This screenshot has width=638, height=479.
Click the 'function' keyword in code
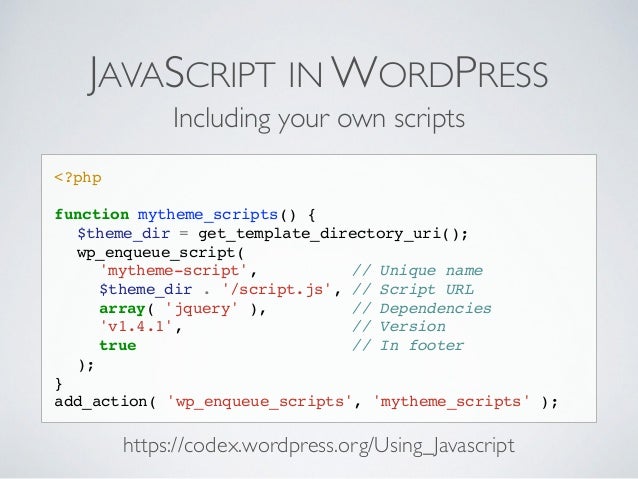point(92,214)
